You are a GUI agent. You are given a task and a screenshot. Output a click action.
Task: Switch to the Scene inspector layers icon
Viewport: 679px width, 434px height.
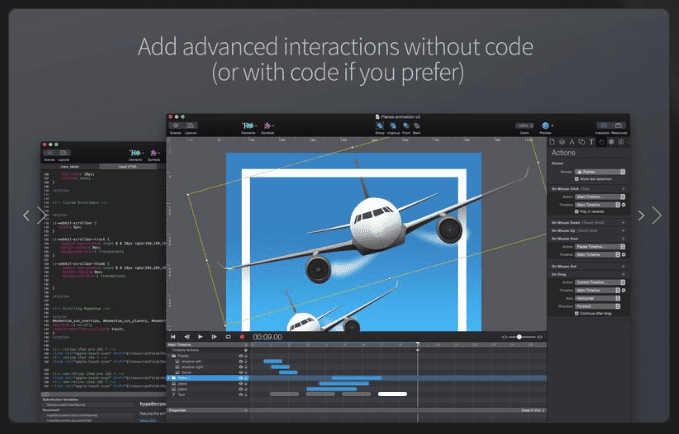(562, 142)
